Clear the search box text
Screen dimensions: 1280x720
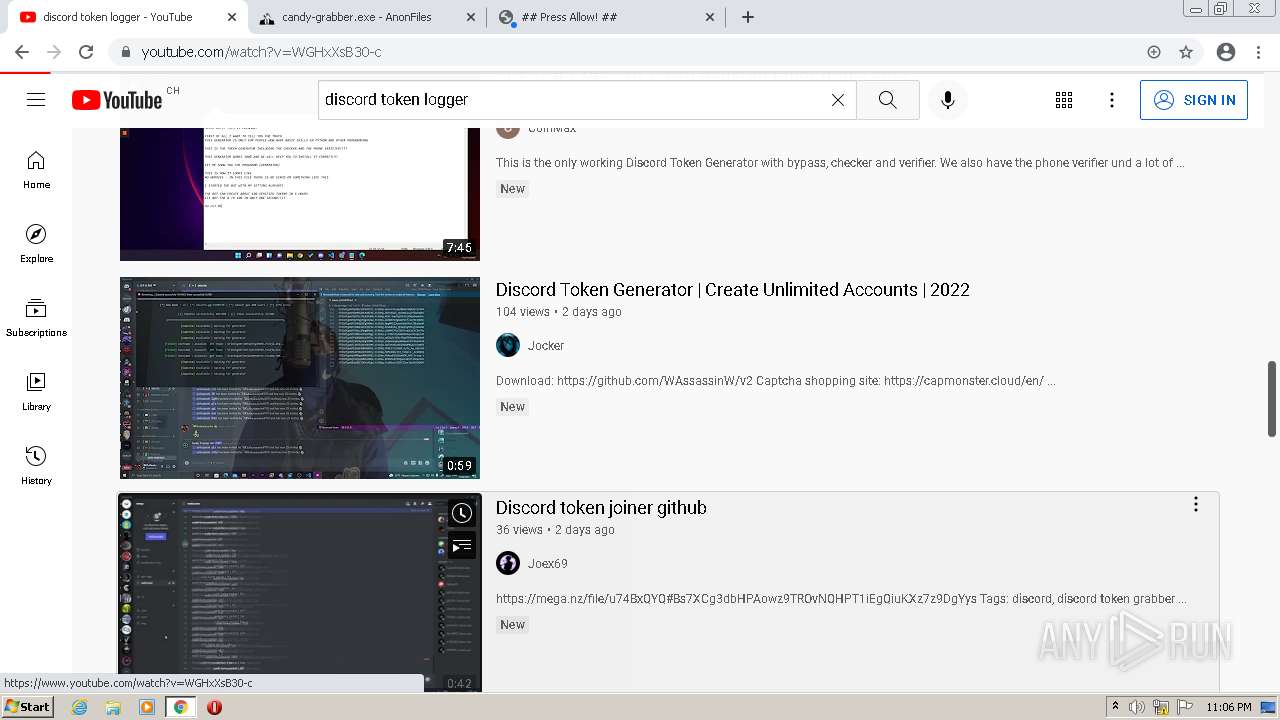838,99
